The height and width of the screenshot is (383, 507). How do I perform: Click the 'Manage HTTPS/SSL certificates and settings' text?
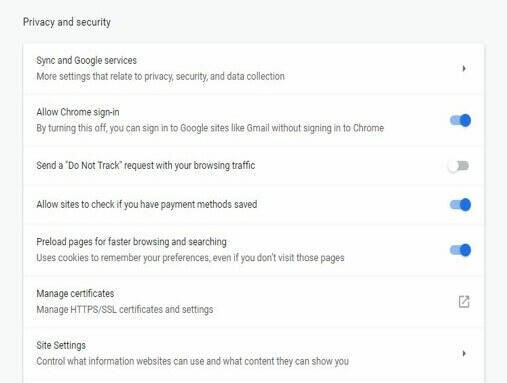tap(125, 310)
